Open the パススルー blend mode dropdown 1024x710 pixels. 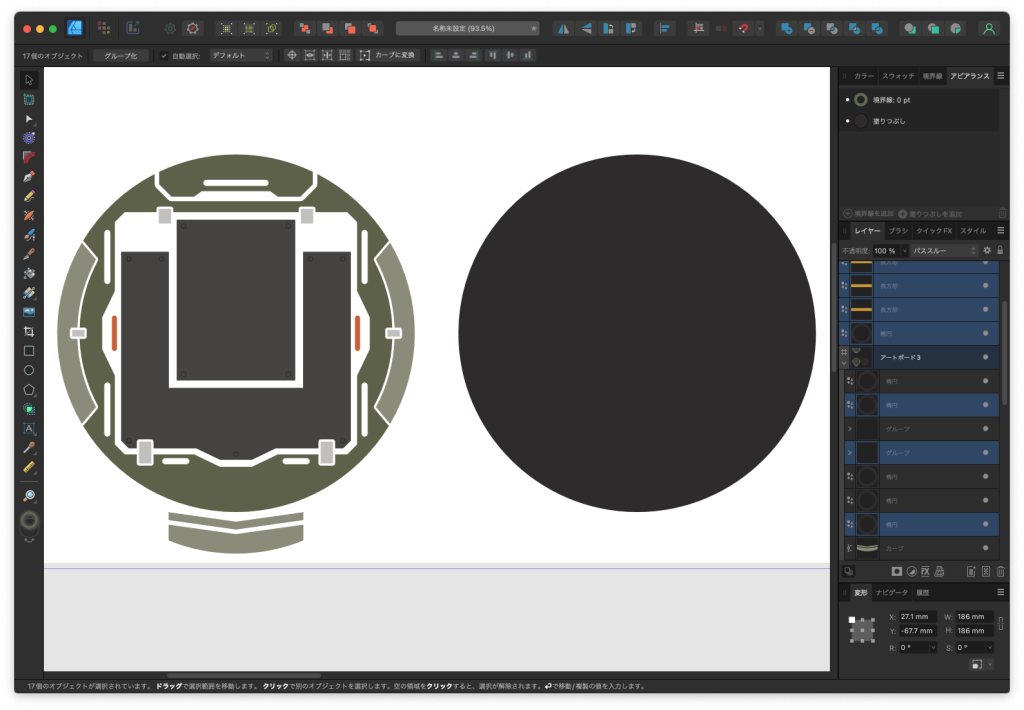point(943,250)
